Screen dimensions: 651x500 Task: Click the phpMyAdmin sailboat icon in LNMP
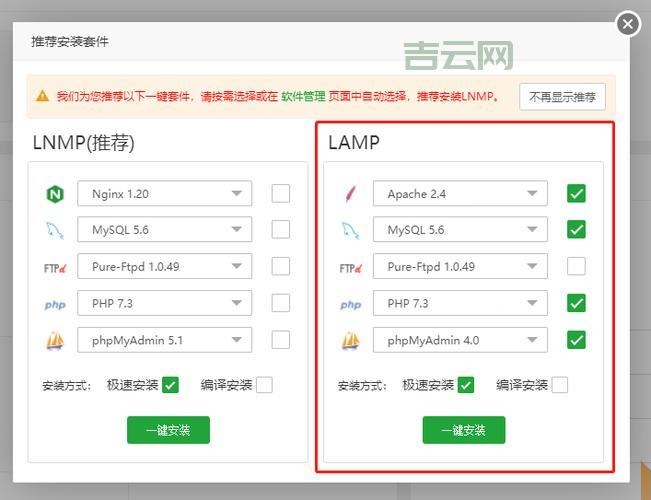tap(55, 341)
